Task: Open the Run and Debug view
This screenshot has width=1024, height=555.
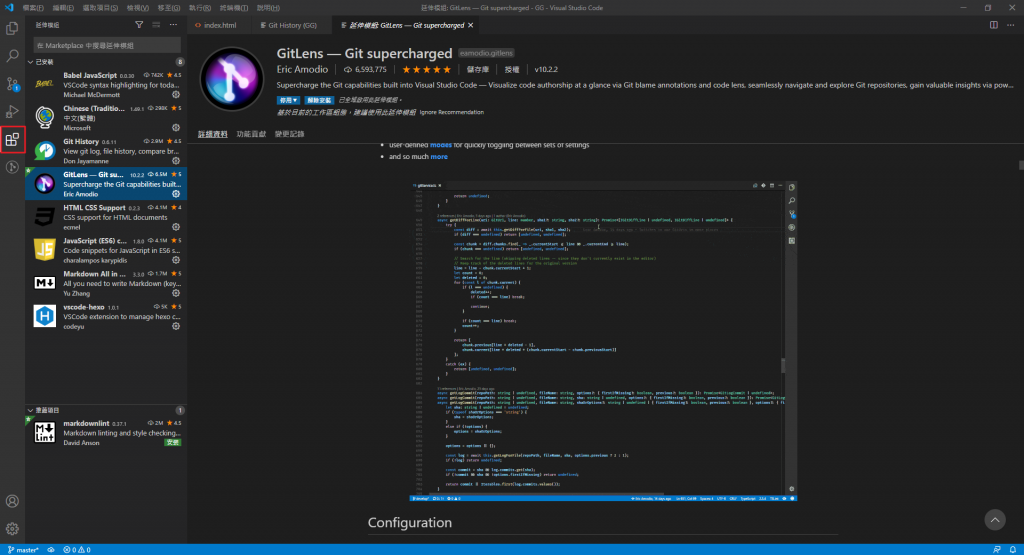Action: click(x=12, y=112)
